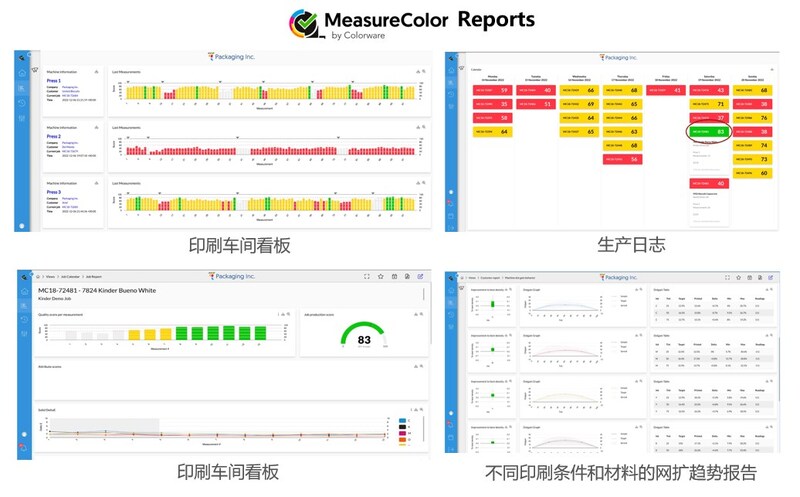The width and height of the screenshot is (800, 497).
Task: Go to Job Calendar in the job report breadcrumb
Action: [70, 277]
